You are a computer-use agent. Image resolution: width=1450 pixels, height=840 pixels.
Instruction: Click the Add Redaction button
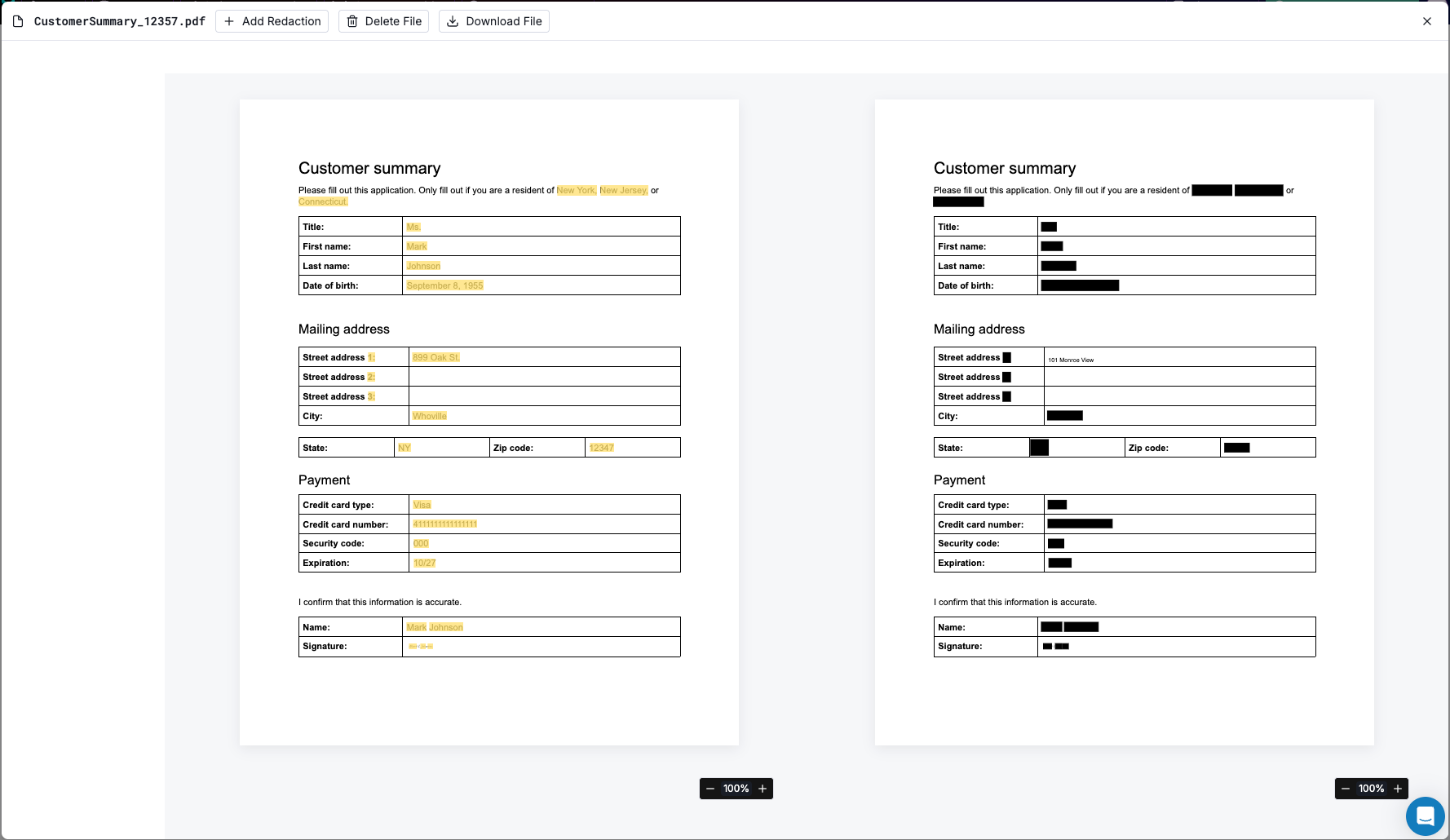(272, 21)
